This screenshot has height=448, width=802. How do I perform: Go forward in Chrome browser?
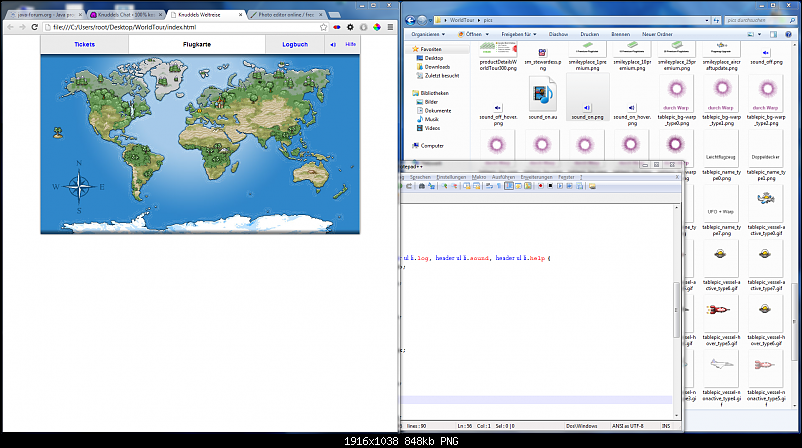tap(22, 27)
